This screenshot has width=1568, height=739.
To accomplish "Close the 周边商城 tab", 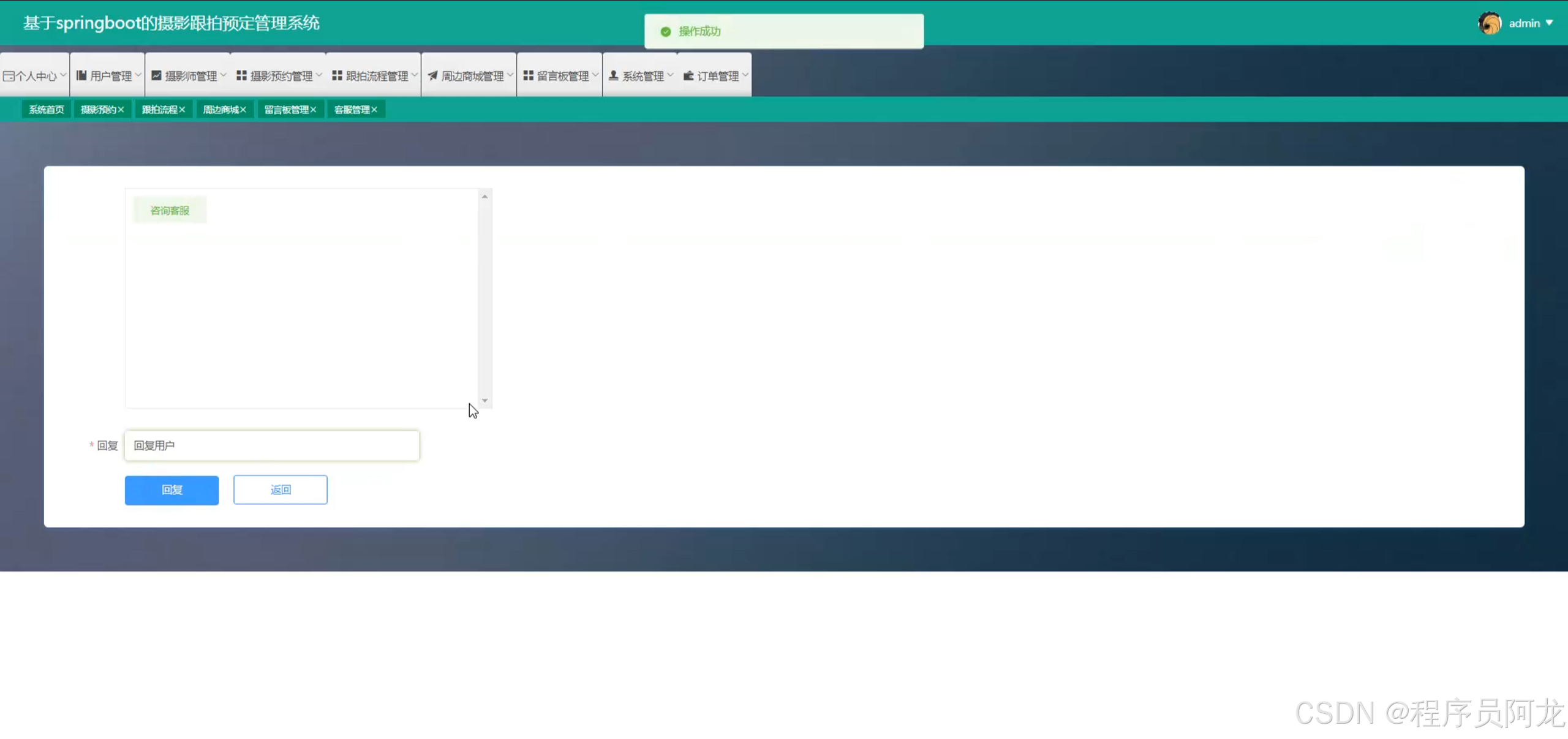I will (243, 110).
